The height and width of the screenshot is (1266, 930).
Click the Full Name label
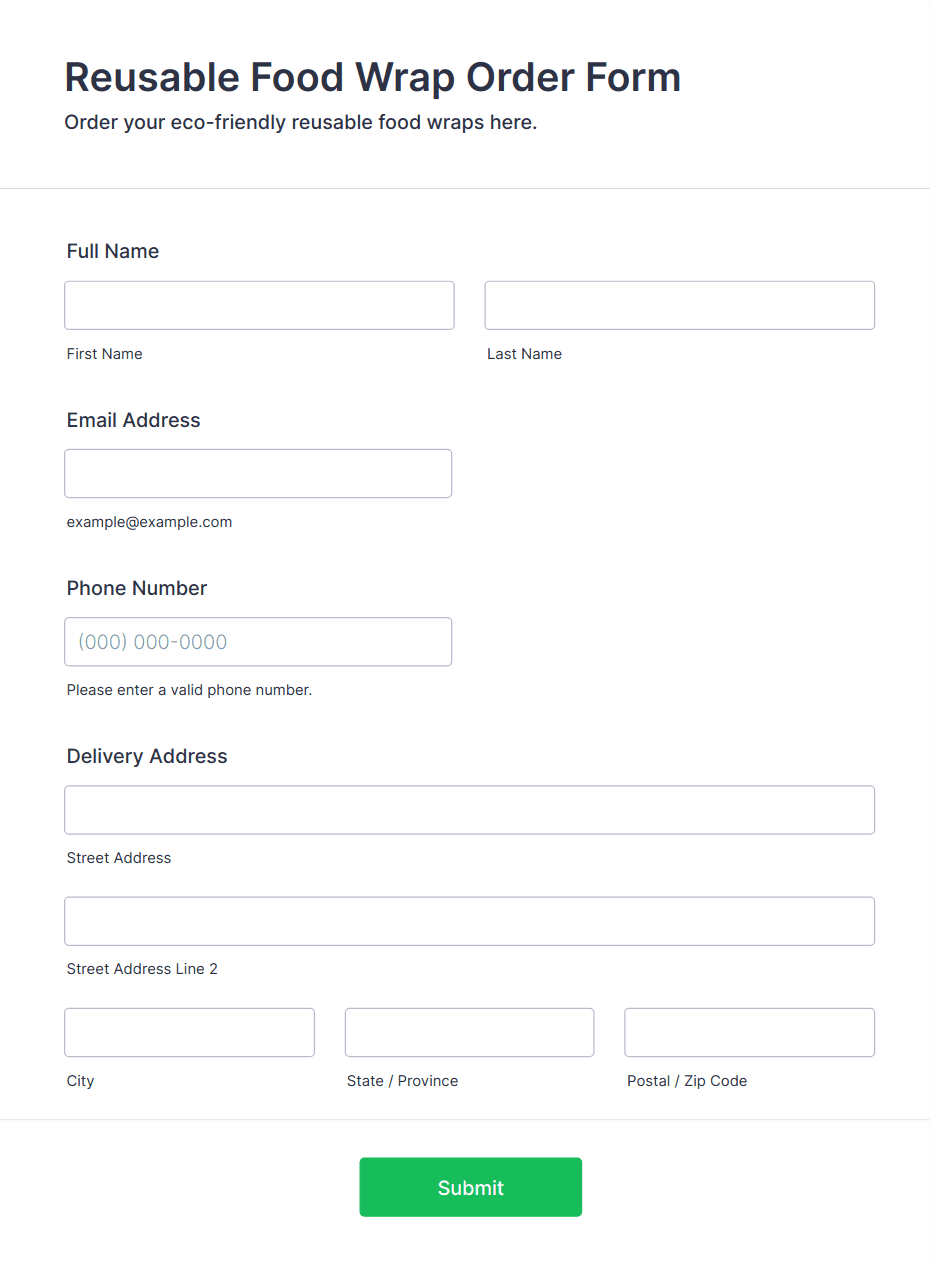tap(113, 251)
